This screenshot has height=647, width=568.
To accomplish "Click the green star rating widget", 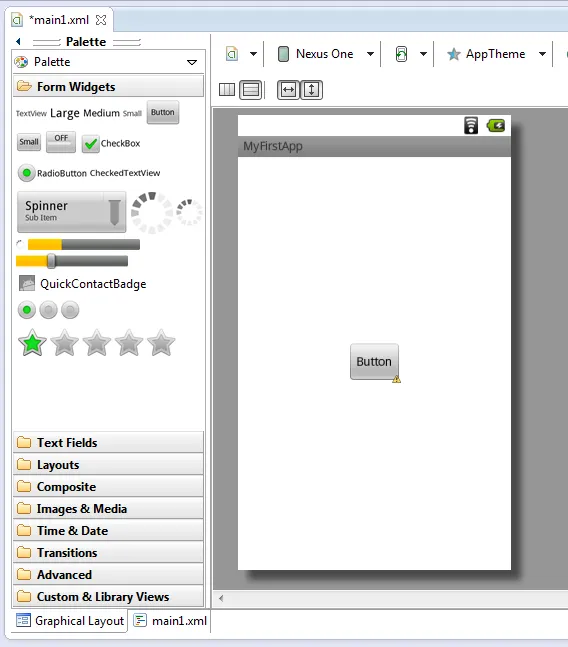I will click(32, 342).
